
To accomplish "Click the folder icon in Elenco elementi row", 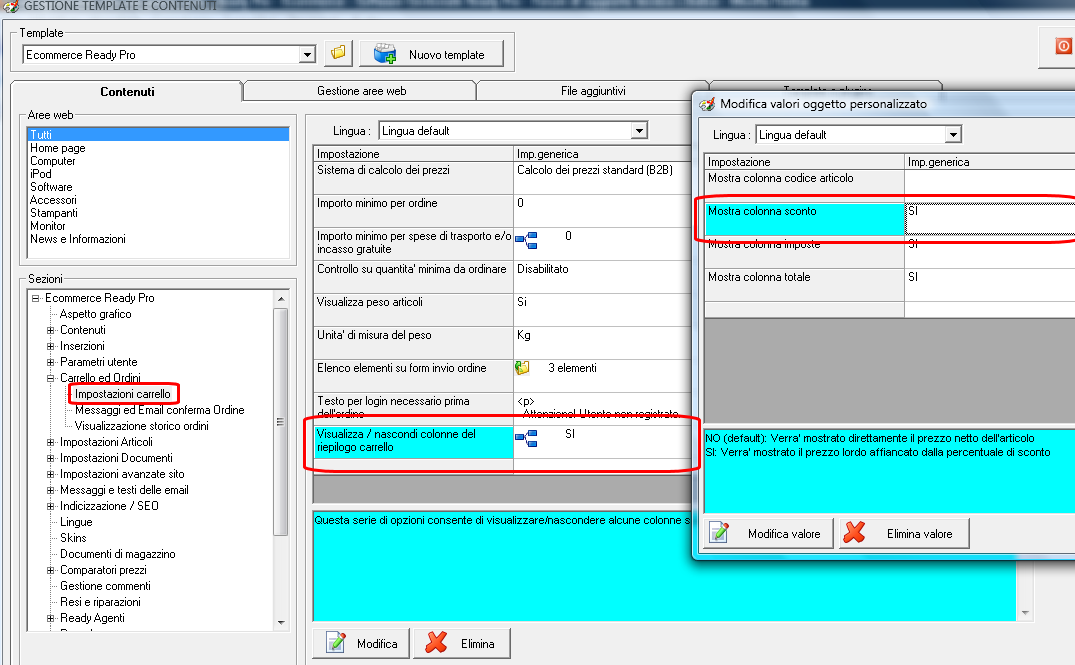I will pos(522,368).
